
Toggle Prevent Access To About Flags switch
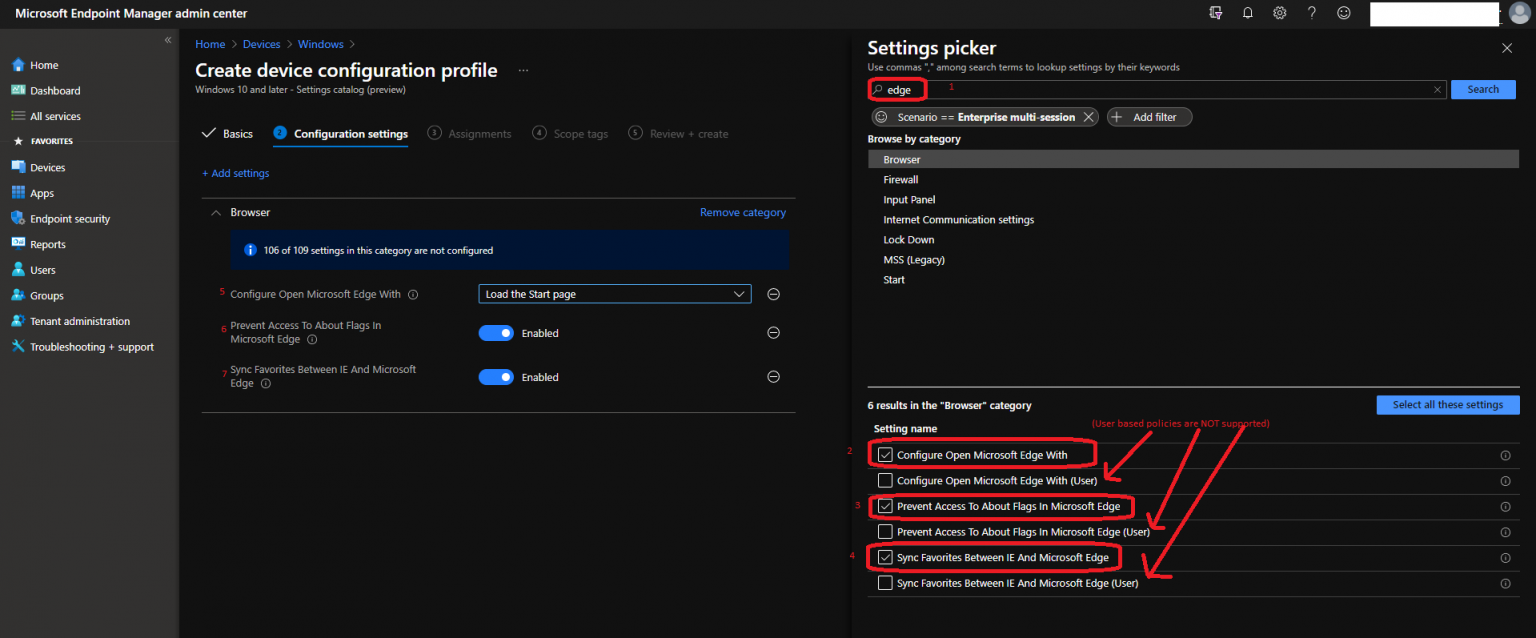click(496, 333)
